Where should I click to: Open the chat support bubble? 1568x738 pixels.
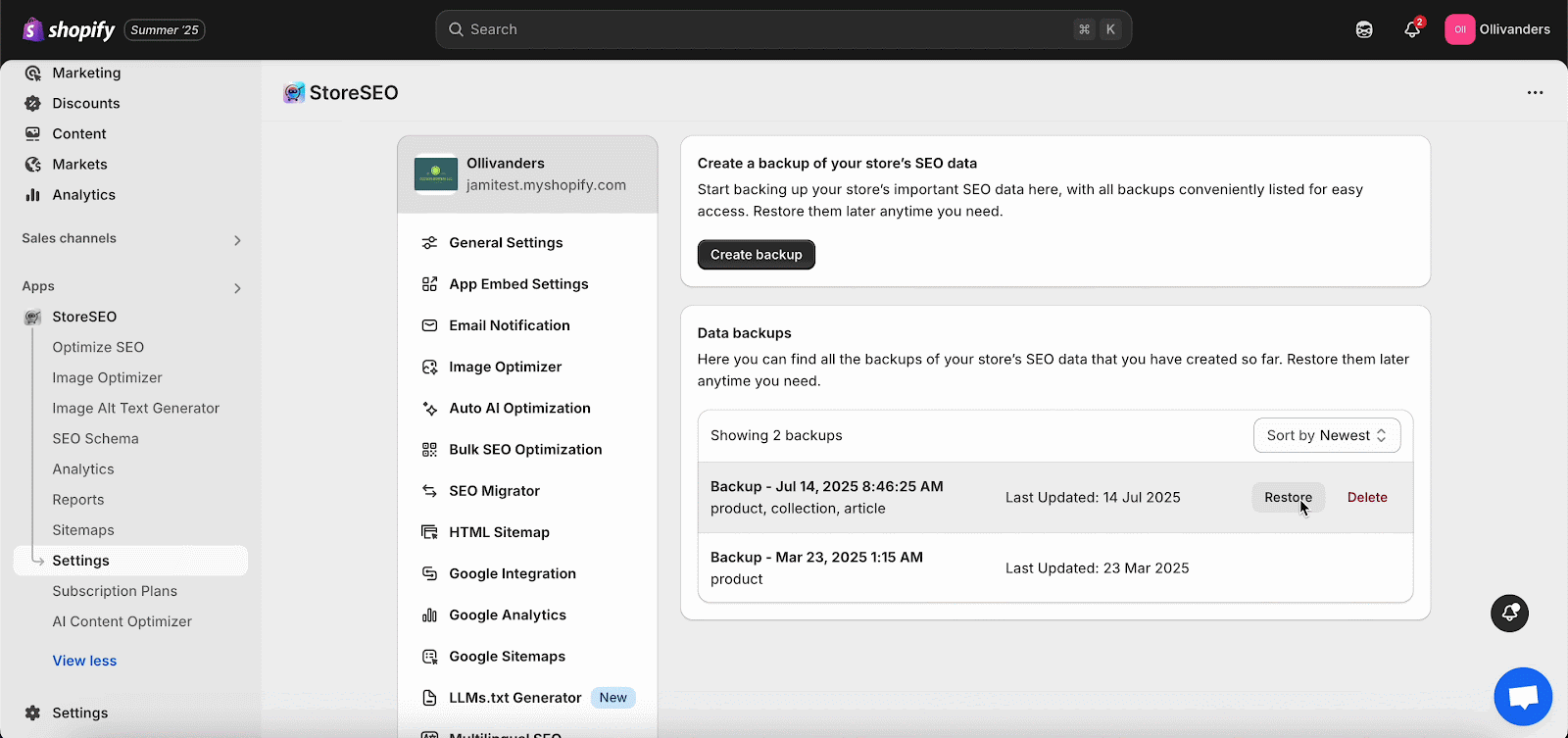(1523, 697)
